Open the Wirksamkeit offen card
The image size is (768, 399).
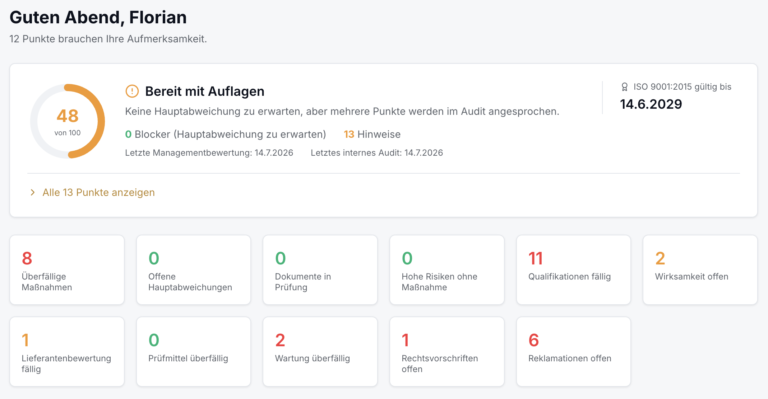(x=700, y=270)
